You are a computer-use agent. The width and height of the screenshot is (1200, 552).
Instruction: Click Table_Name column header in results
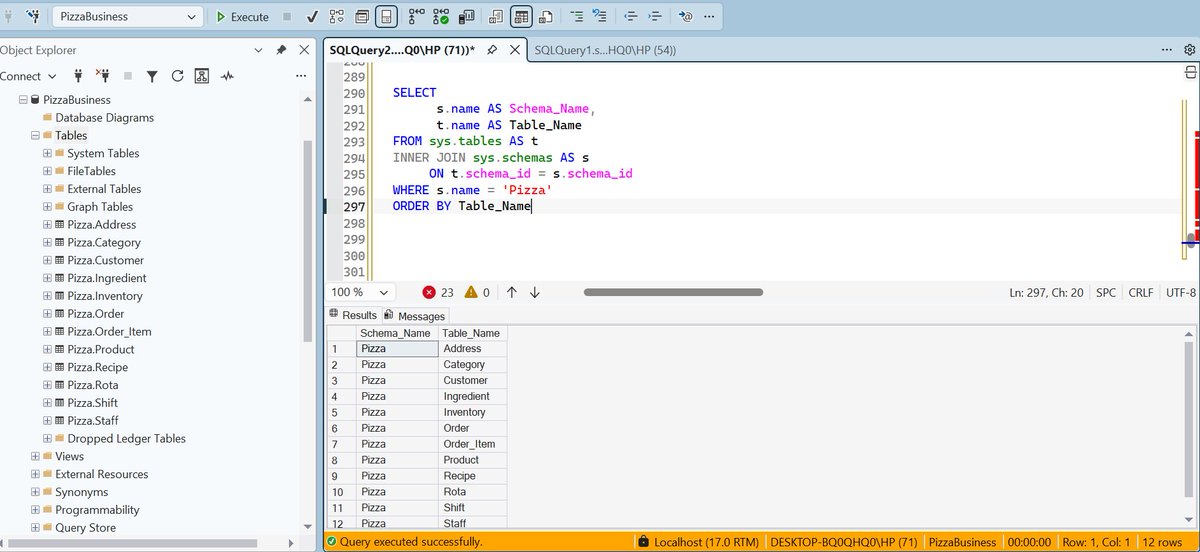(472, 333)
